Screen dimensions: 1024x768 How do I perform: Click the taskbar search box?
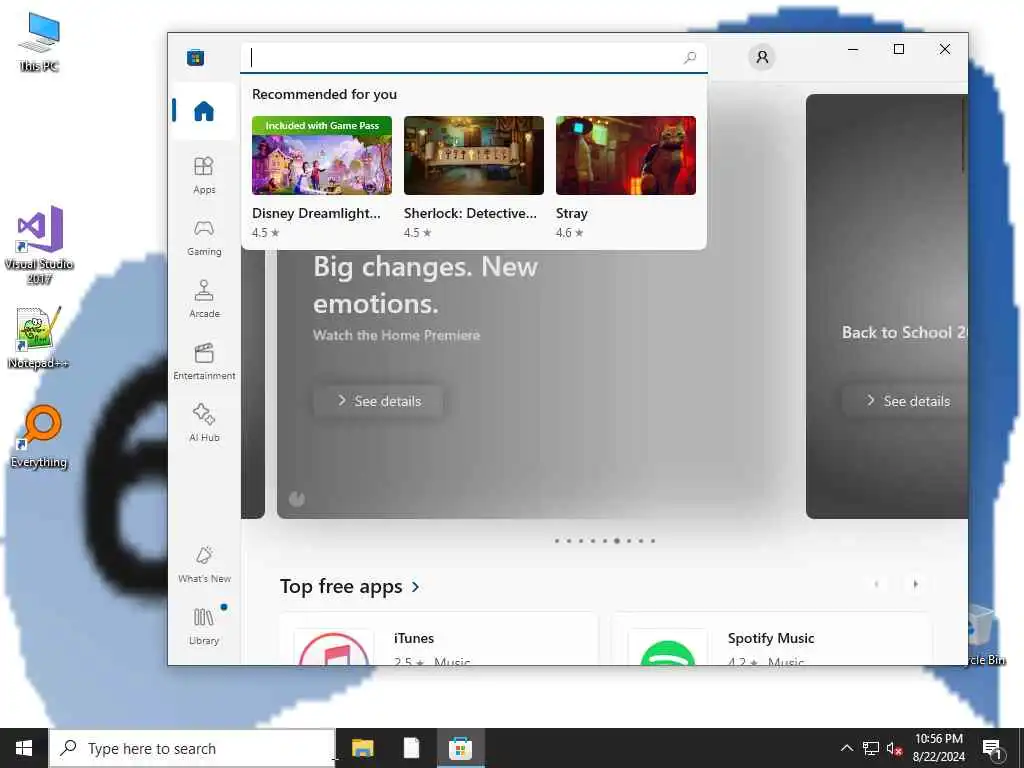tap(192, 748)
